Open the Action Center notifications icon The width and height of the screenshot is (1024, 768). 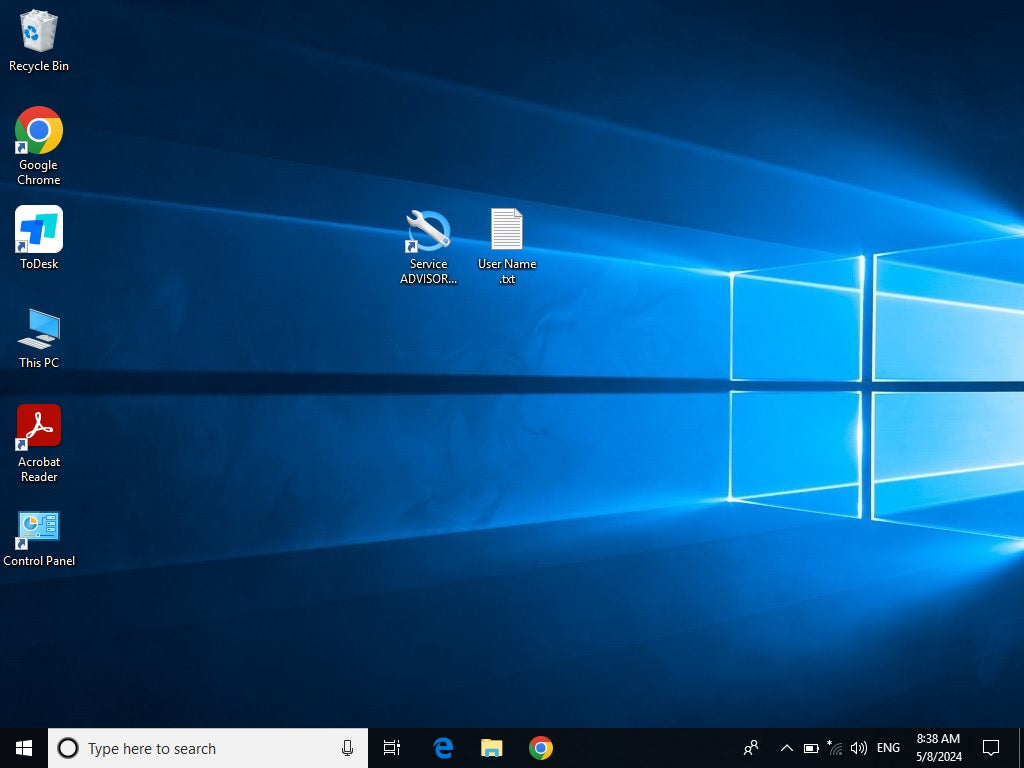coord(991,748)
